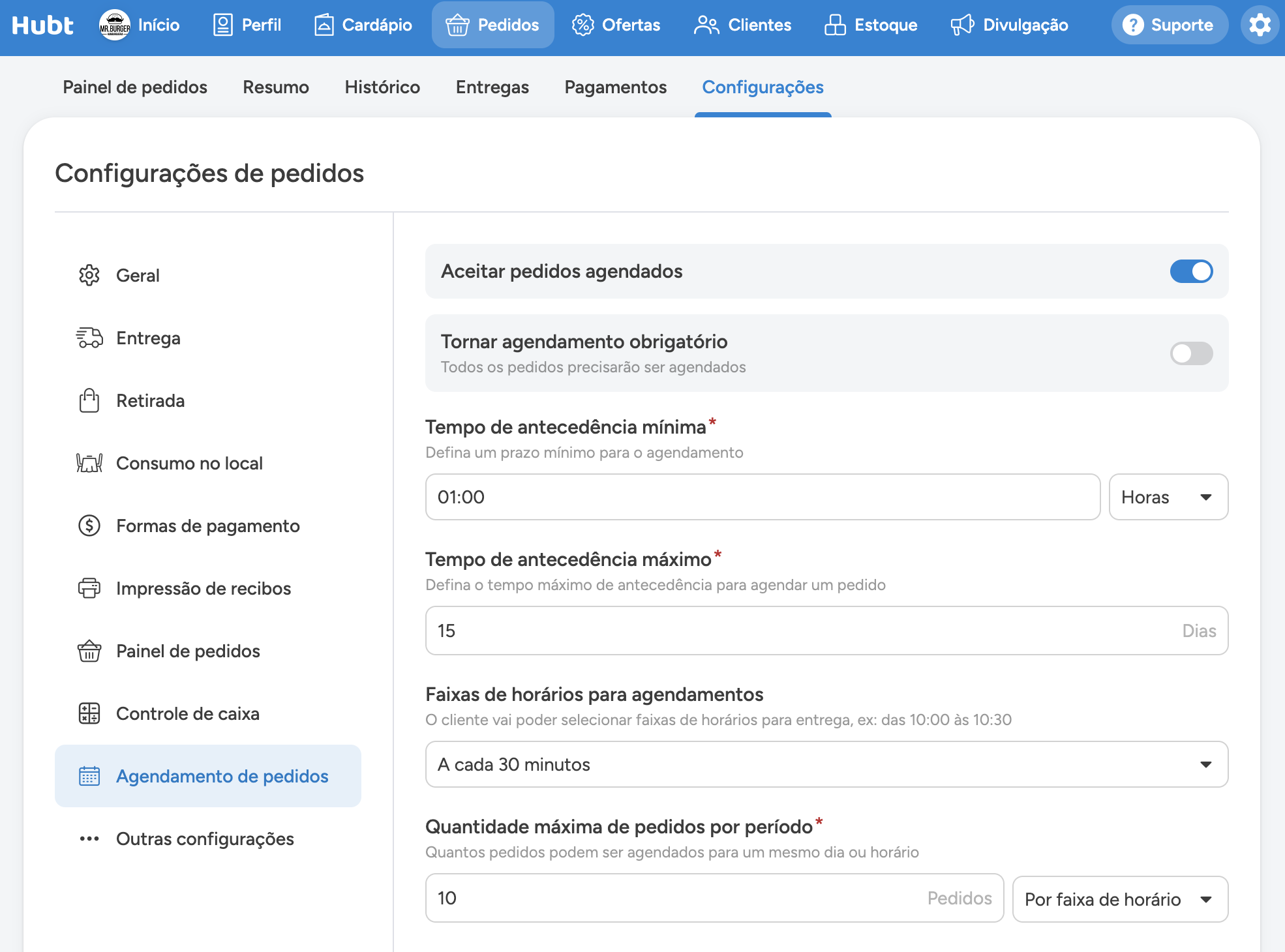Click the Geral gear icon in sidebar

pyautogui.click(x=89, y=275)
